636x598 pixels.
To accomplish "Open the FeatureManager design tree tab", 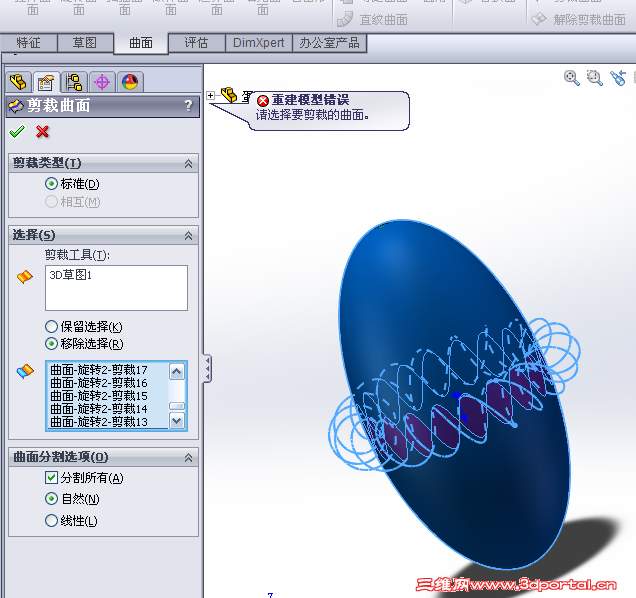I will (19, 82).
